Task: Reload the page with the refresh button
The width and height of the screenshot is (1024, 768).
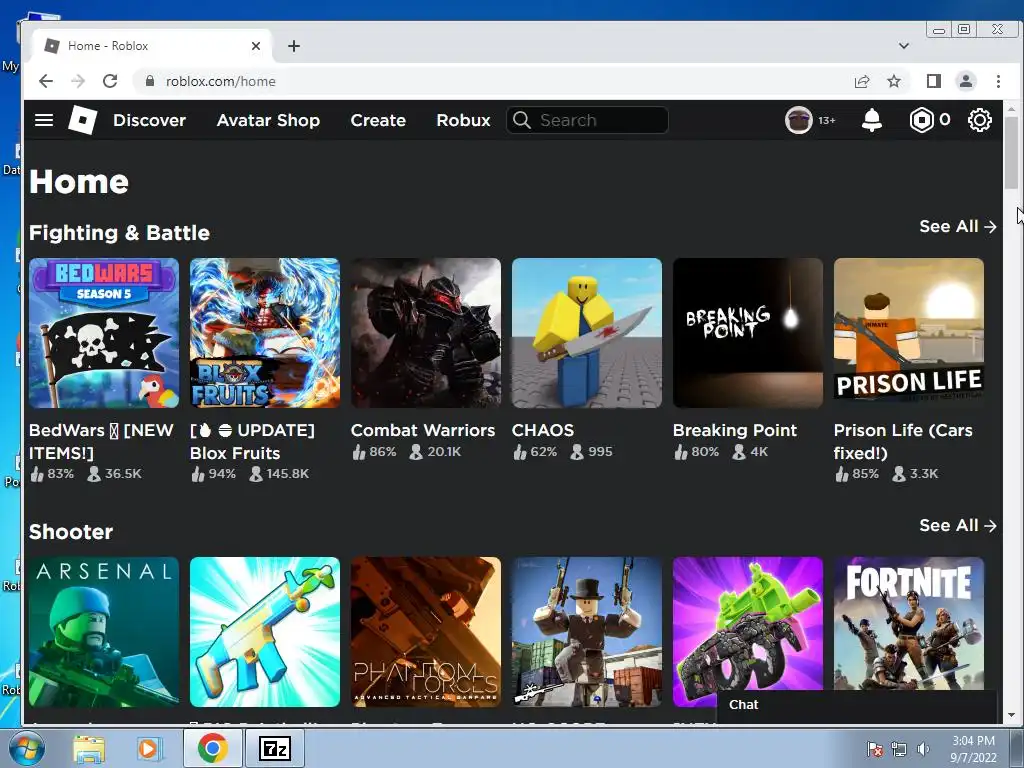Action: click(x=110, y=81)
